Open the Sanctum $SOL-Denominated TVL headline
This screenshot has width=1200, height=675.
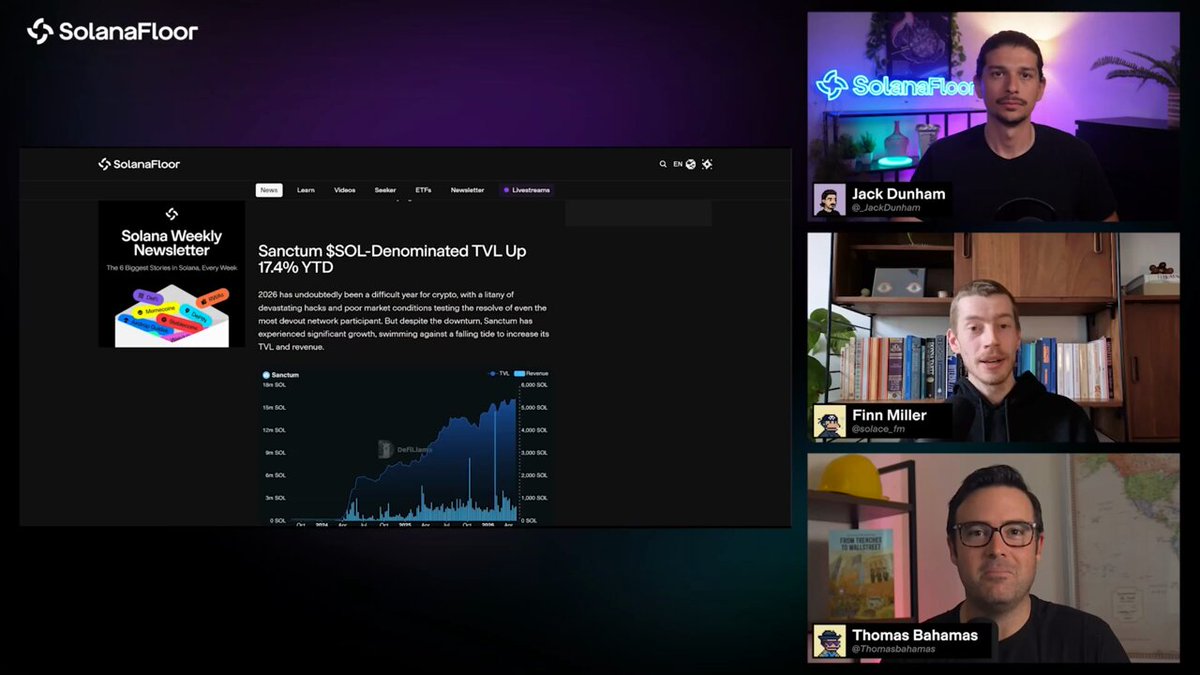tap(392, 259)
